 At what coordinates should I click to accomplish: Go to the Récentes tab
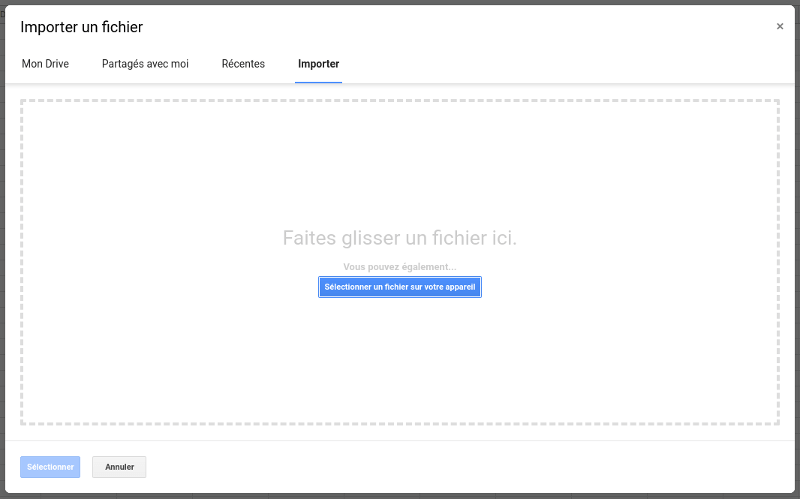point(243,64)
